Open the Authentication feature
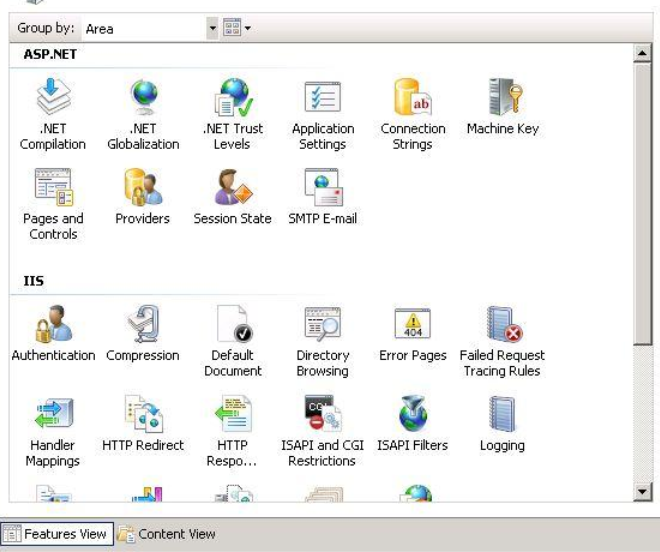Viewport: 660px width, 552px height. pyautogui.click(x=52, y=325)
